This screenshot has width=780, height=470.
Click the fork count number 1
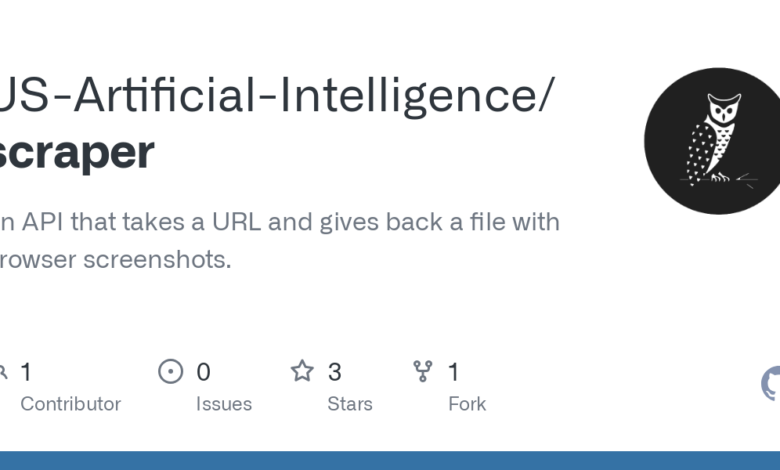[453, 372]
